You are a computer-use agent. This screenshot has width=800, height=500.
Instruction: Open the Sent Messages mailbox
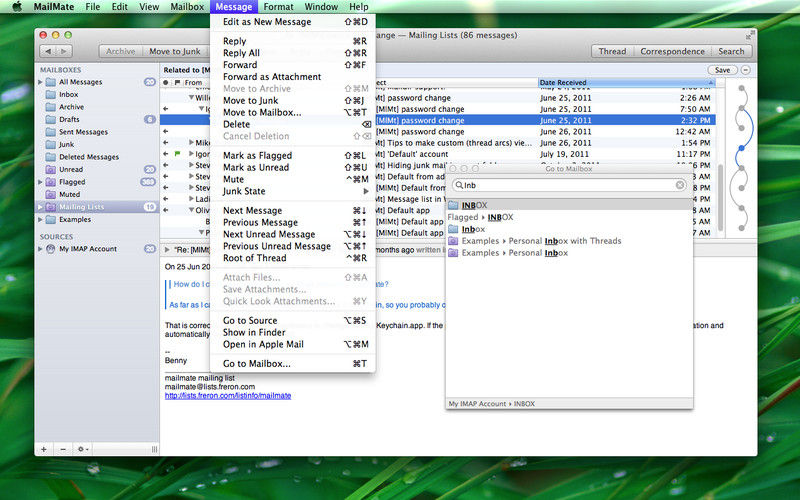point(83,132)
